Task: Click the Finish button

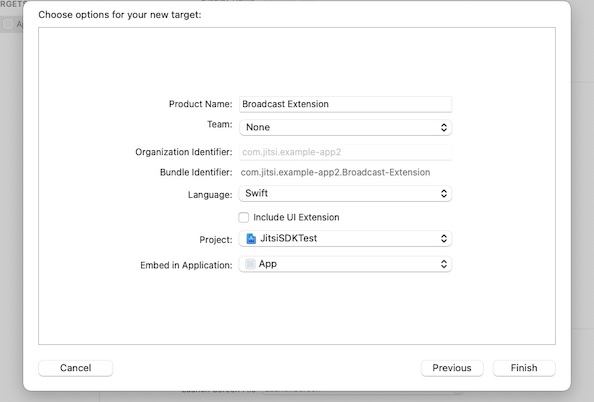Action: pyautogui.click(x=524, y=368)
